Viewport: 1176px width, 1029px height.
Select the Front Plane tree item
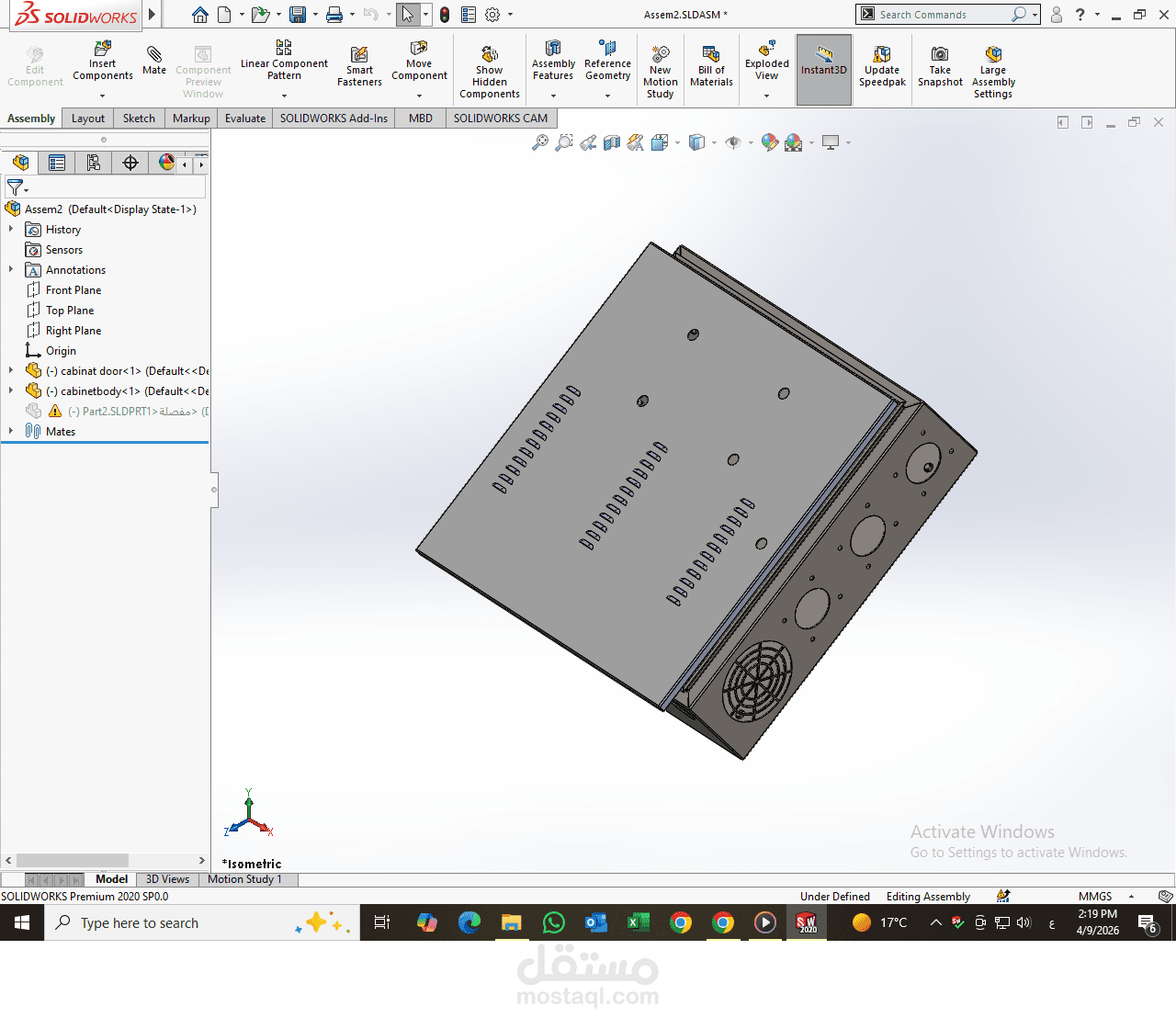(73, 290)
